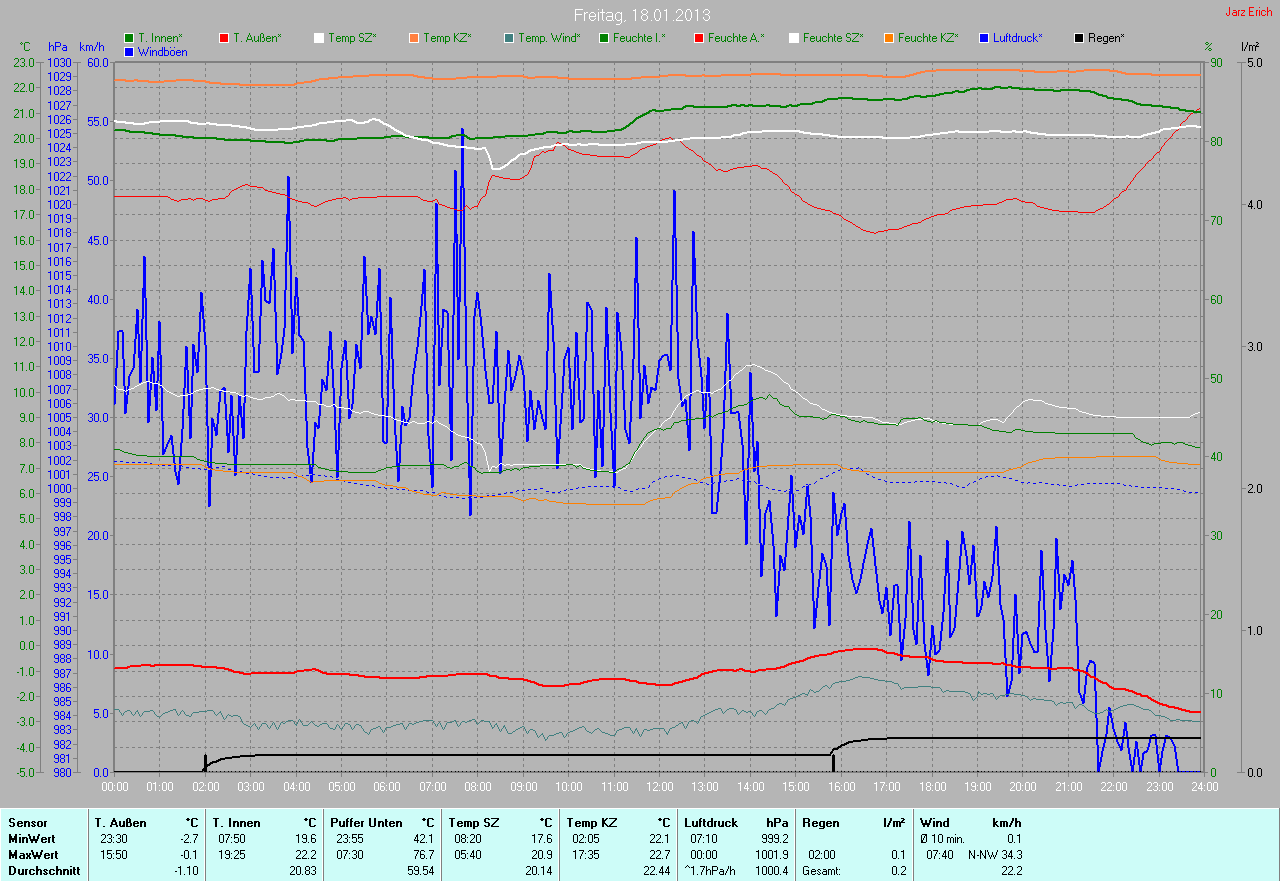This screenshot has height=881, width=1280.
Task: Select the 'Luftdruck*' legend label
Action: (x=1018, y=38)
